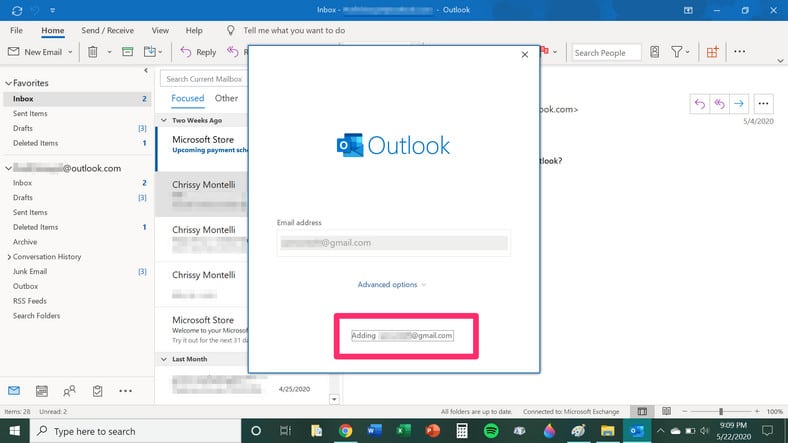Click the Reply All ribbon icon

click(233, 52)
